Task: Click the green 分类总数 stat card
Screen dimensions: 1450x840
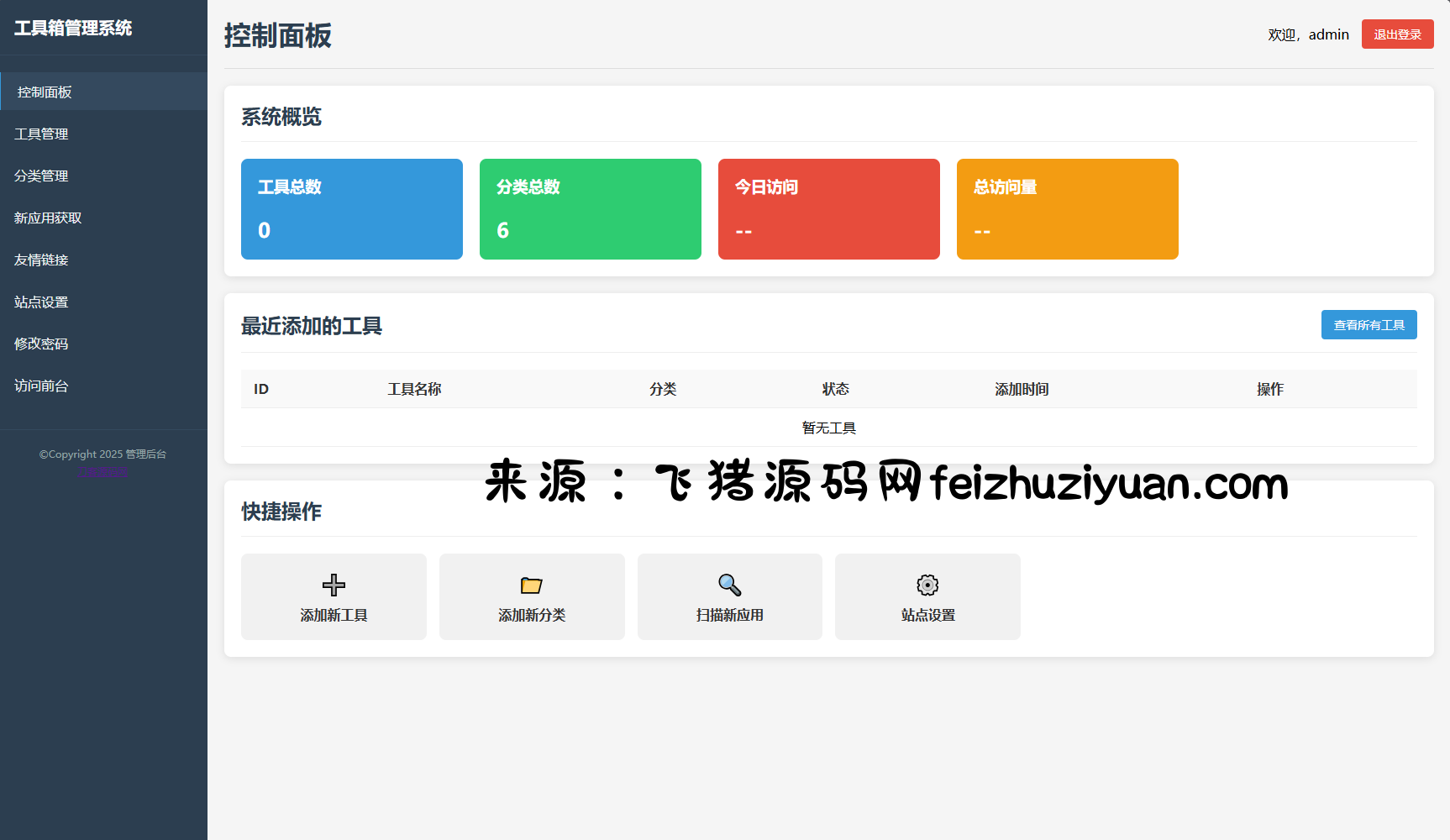Action: click(x=590, y=209)
